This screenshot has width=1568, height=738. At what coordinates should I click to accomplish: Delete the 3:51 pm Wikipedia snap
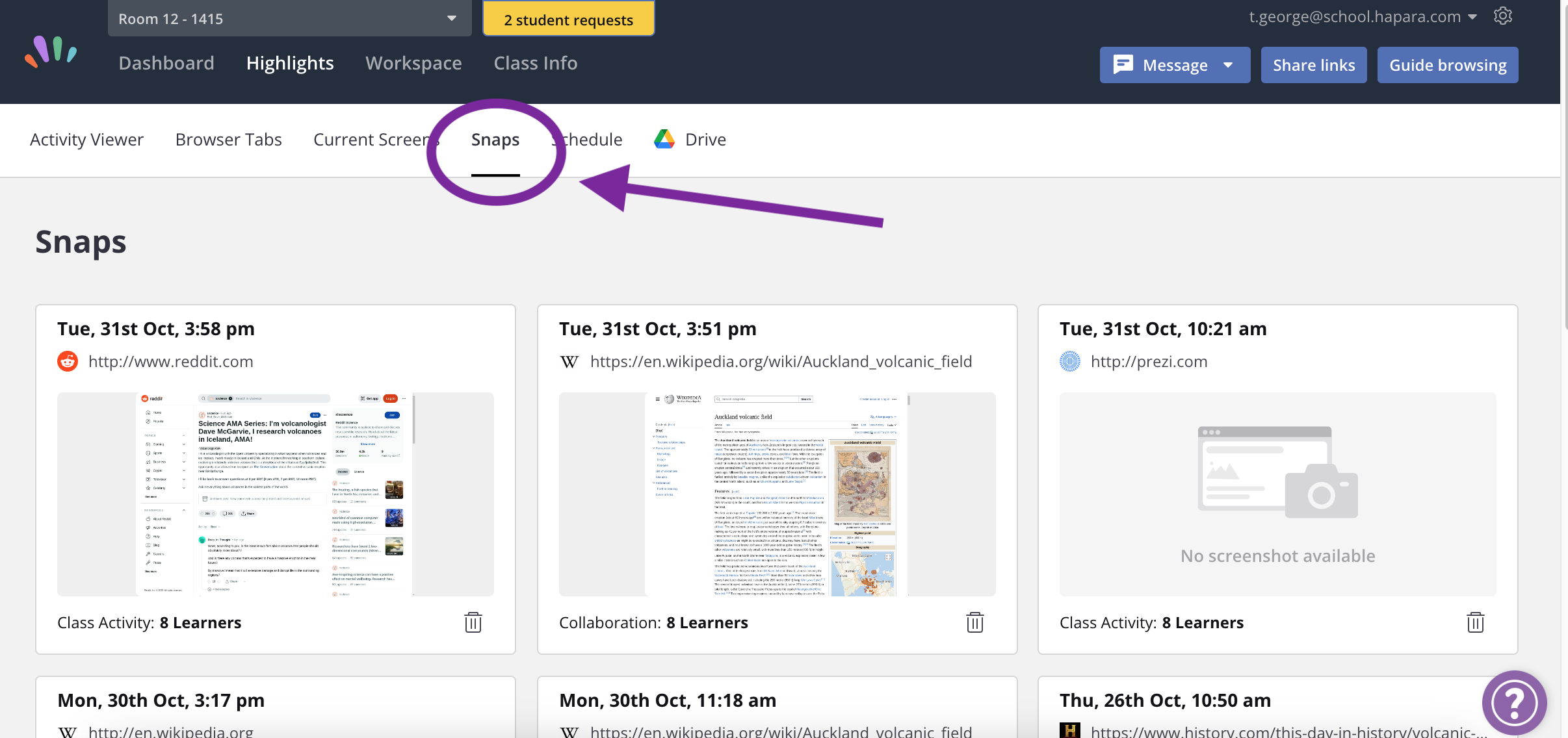[x=975, y=622]
